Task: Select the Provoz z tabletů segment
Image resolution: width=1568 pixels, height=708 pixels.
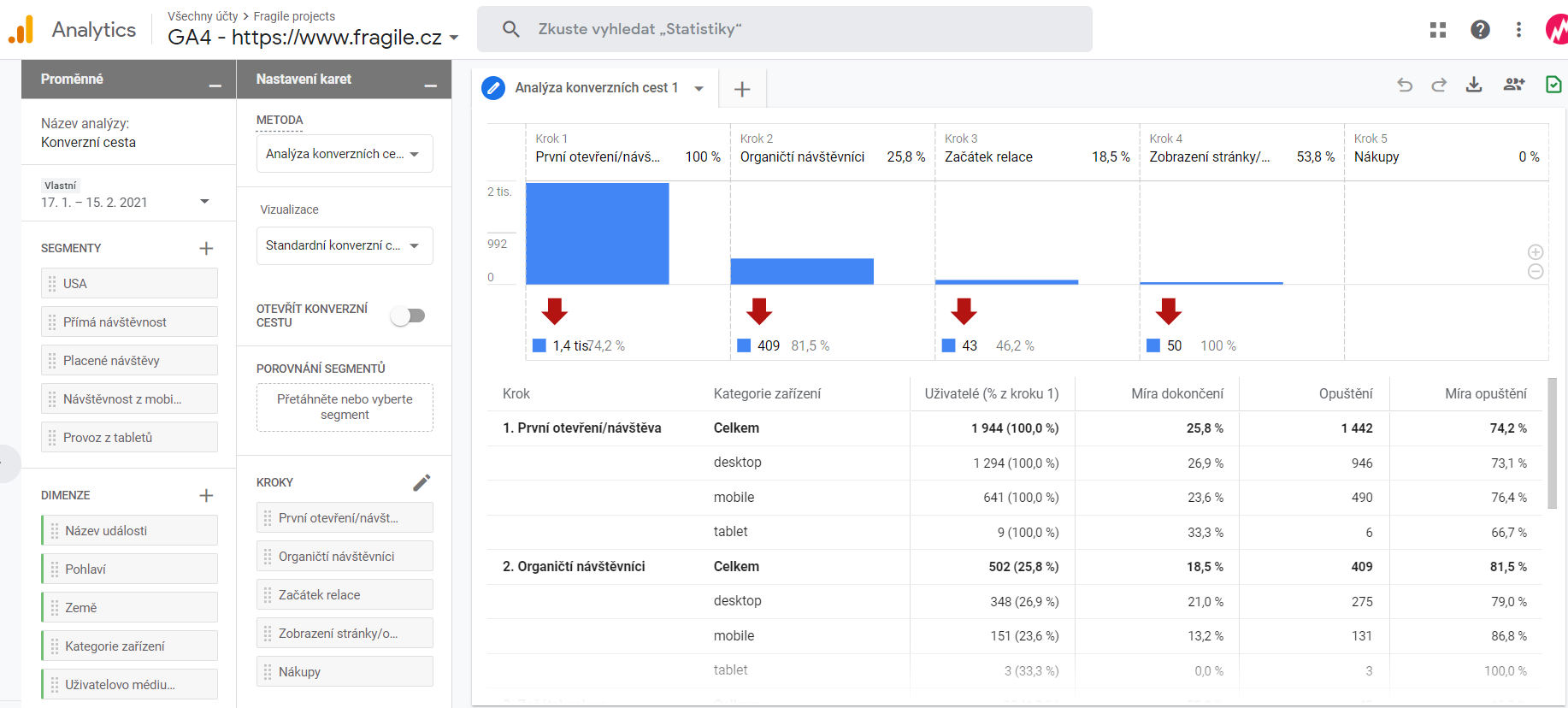Action: [x=129, y=437]
